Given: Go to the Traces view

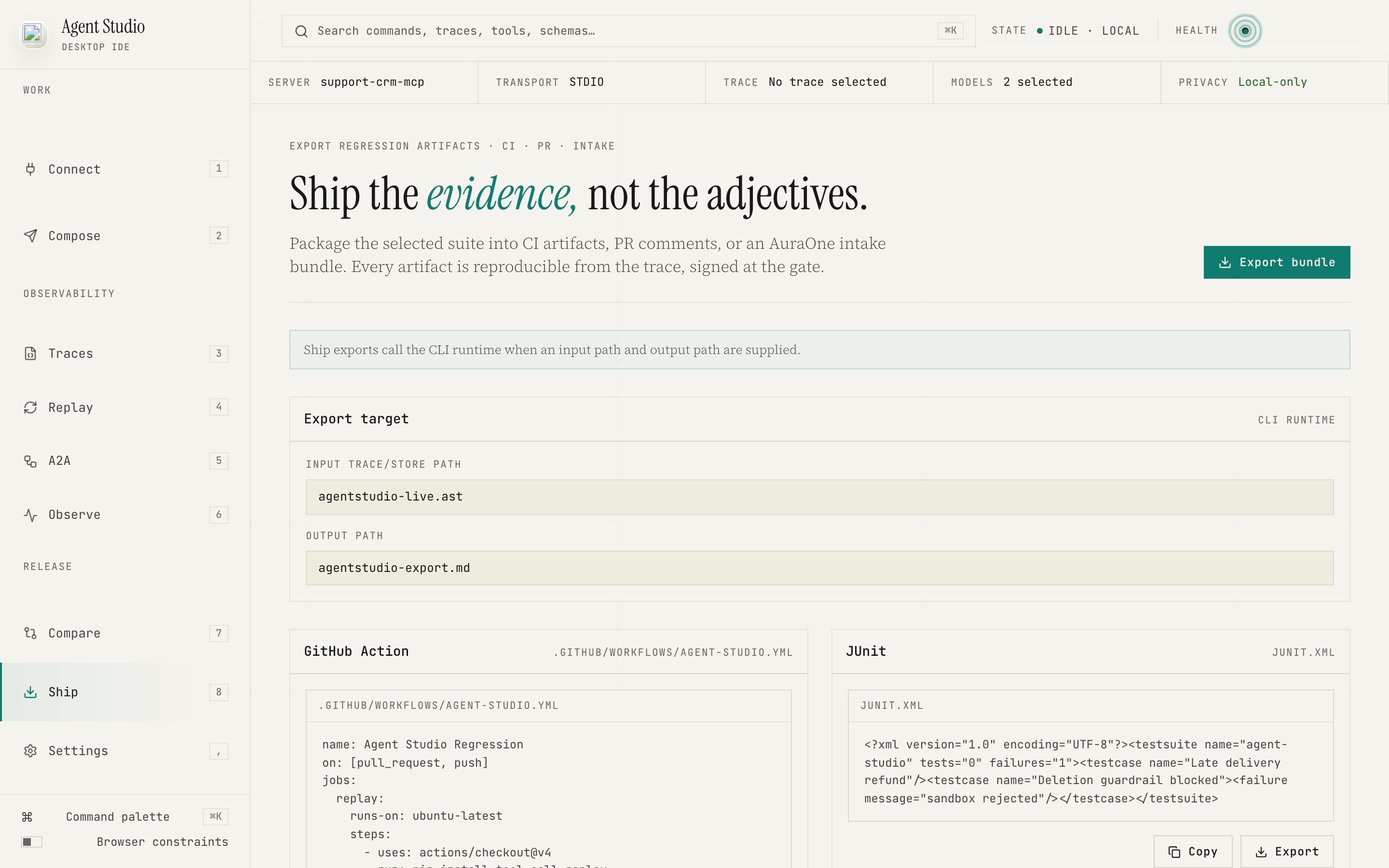Looking at the screenshot, I should point(125,353).
